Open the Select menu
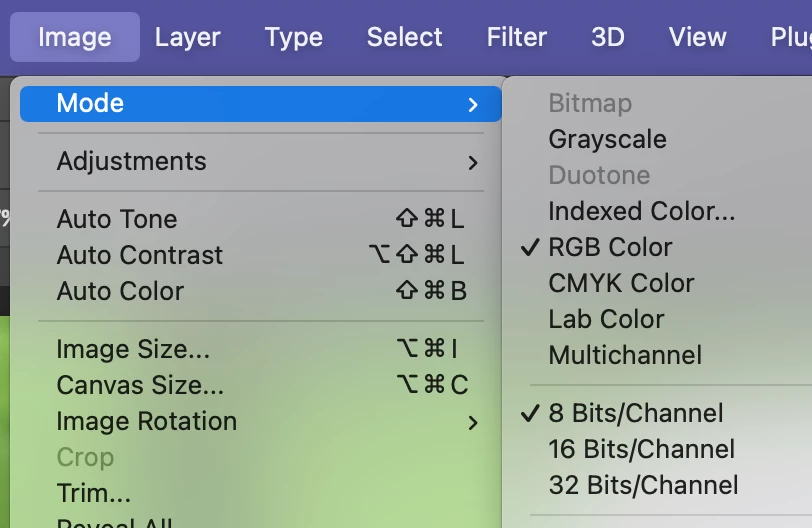The width and height of the screenshot is (812, 528). coord(404,38)
